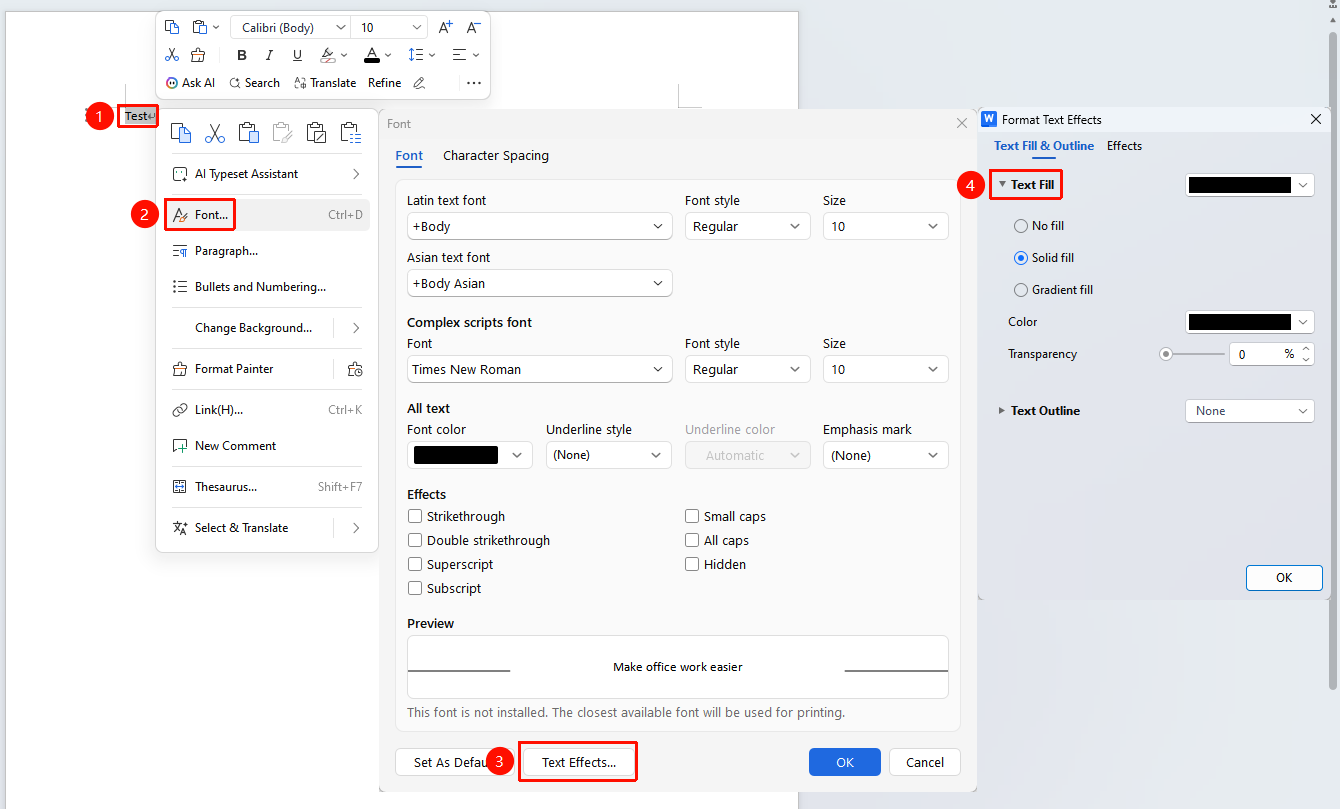1340x809 pixels.
Task: Click the Increase Font Size icon
Action: [x=446, y=28]
